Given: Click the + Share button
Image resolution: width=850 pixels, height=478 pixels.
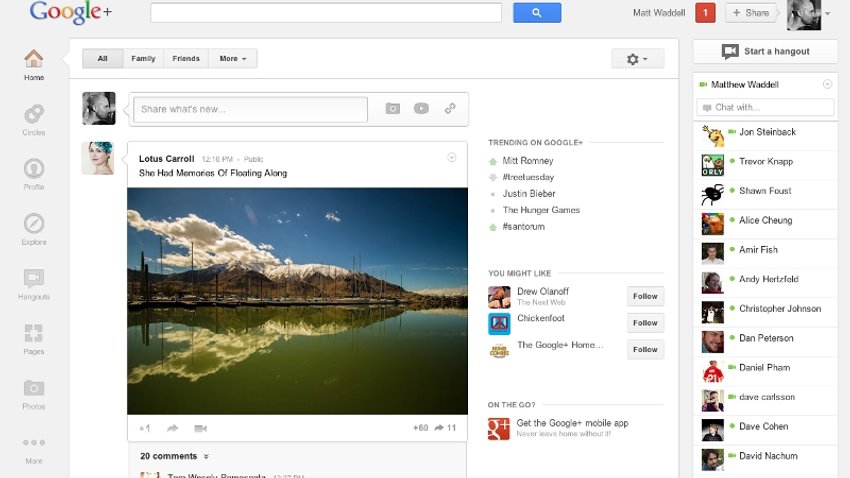Looking at the screenshot, I should pyautogui.click(x=751, y=12).
